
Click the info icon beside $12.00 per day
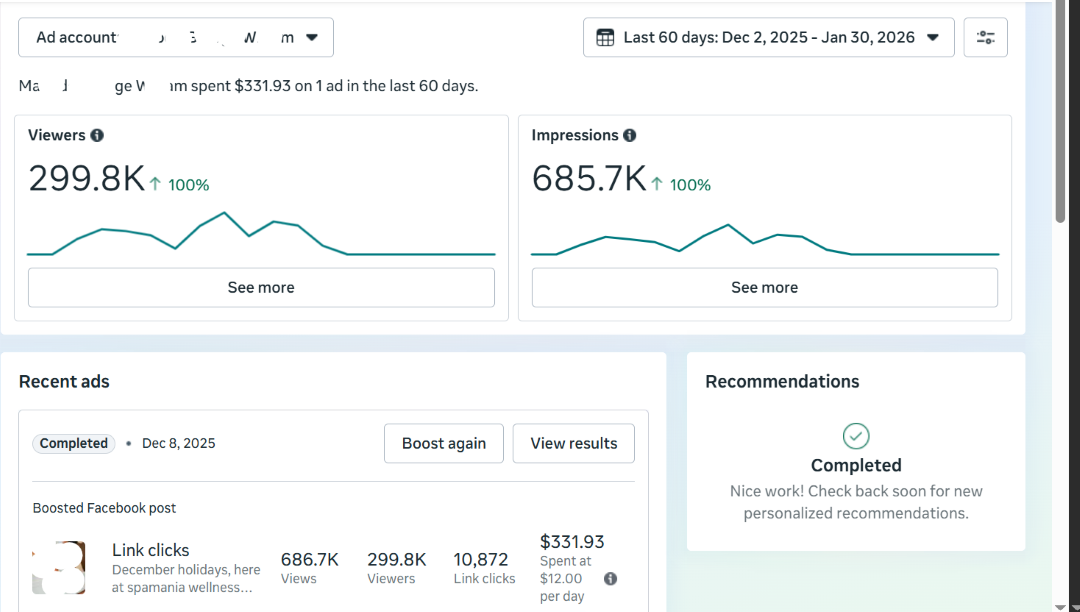click(610, 577)
